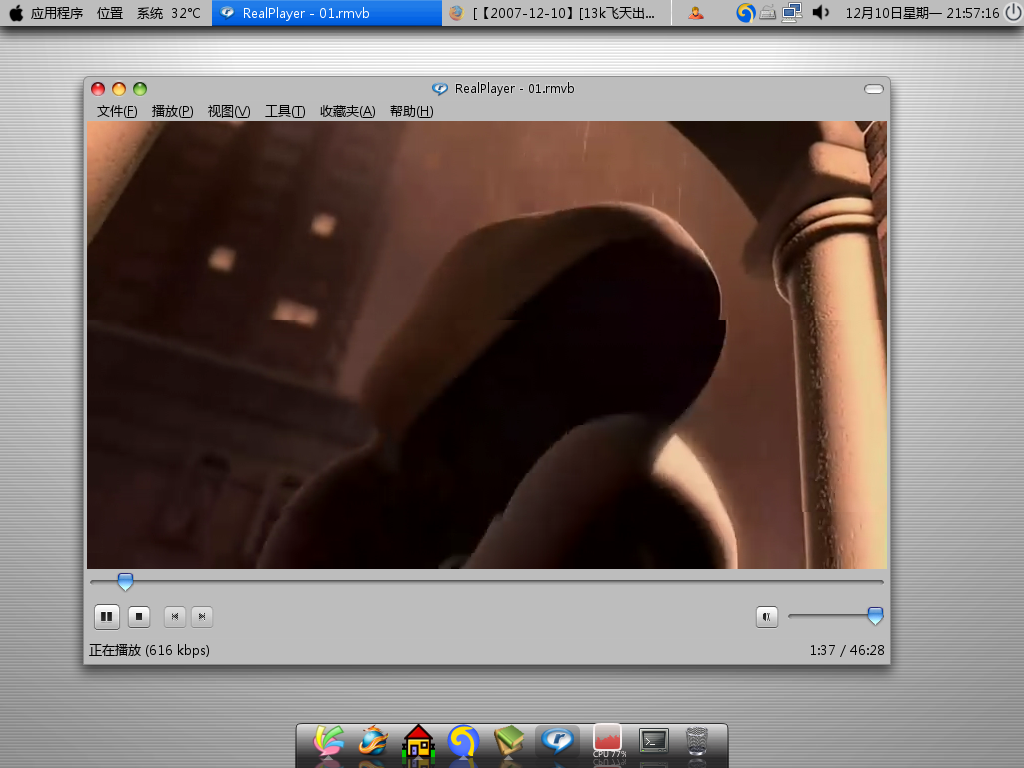
Task: Close the RealPlayer window
Action: pyautogui.click(x=98, y=89)
